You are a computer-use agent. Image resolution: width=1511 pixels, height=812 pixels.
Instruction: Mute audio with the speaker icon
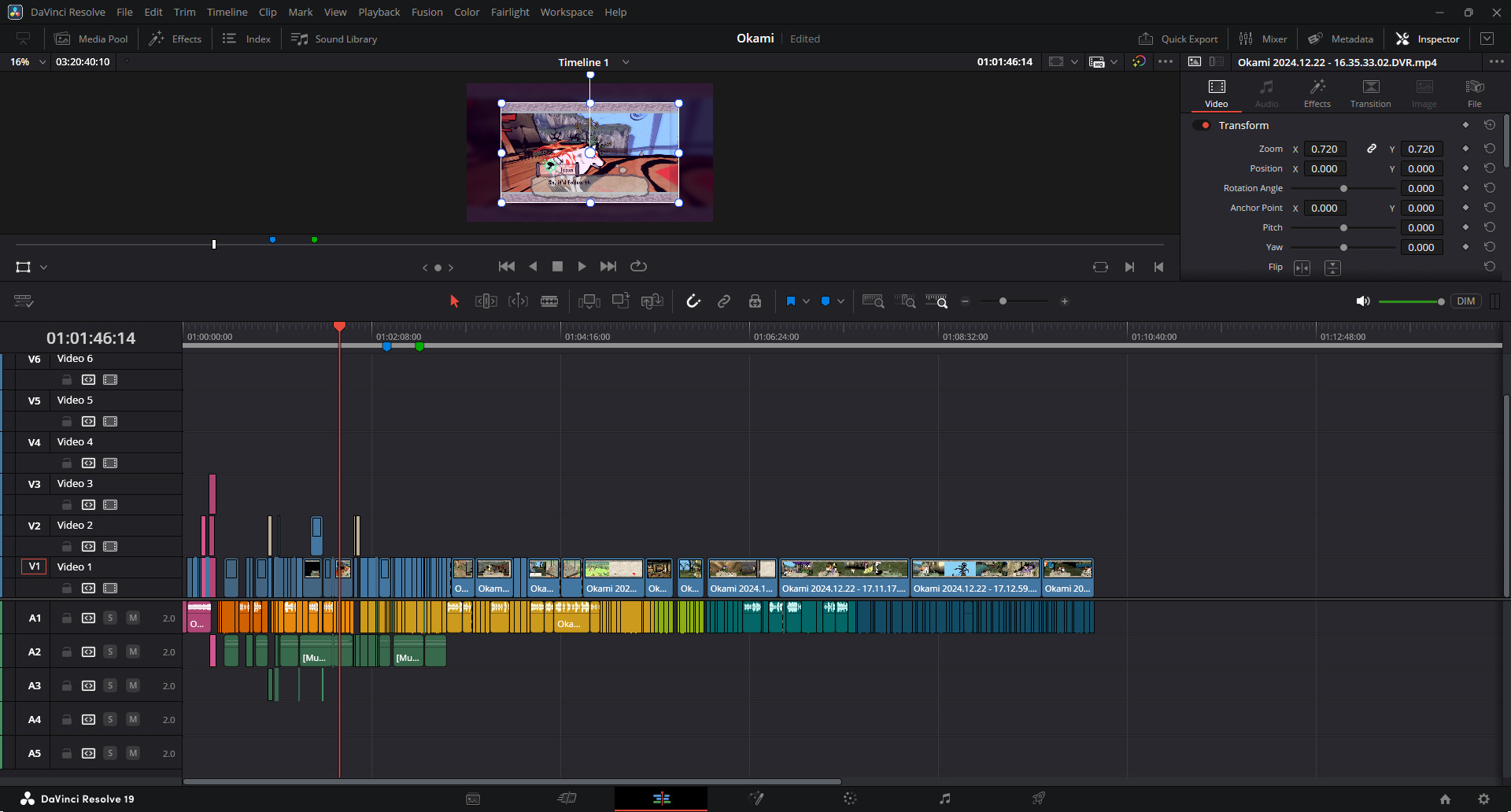click(1363, 301)
